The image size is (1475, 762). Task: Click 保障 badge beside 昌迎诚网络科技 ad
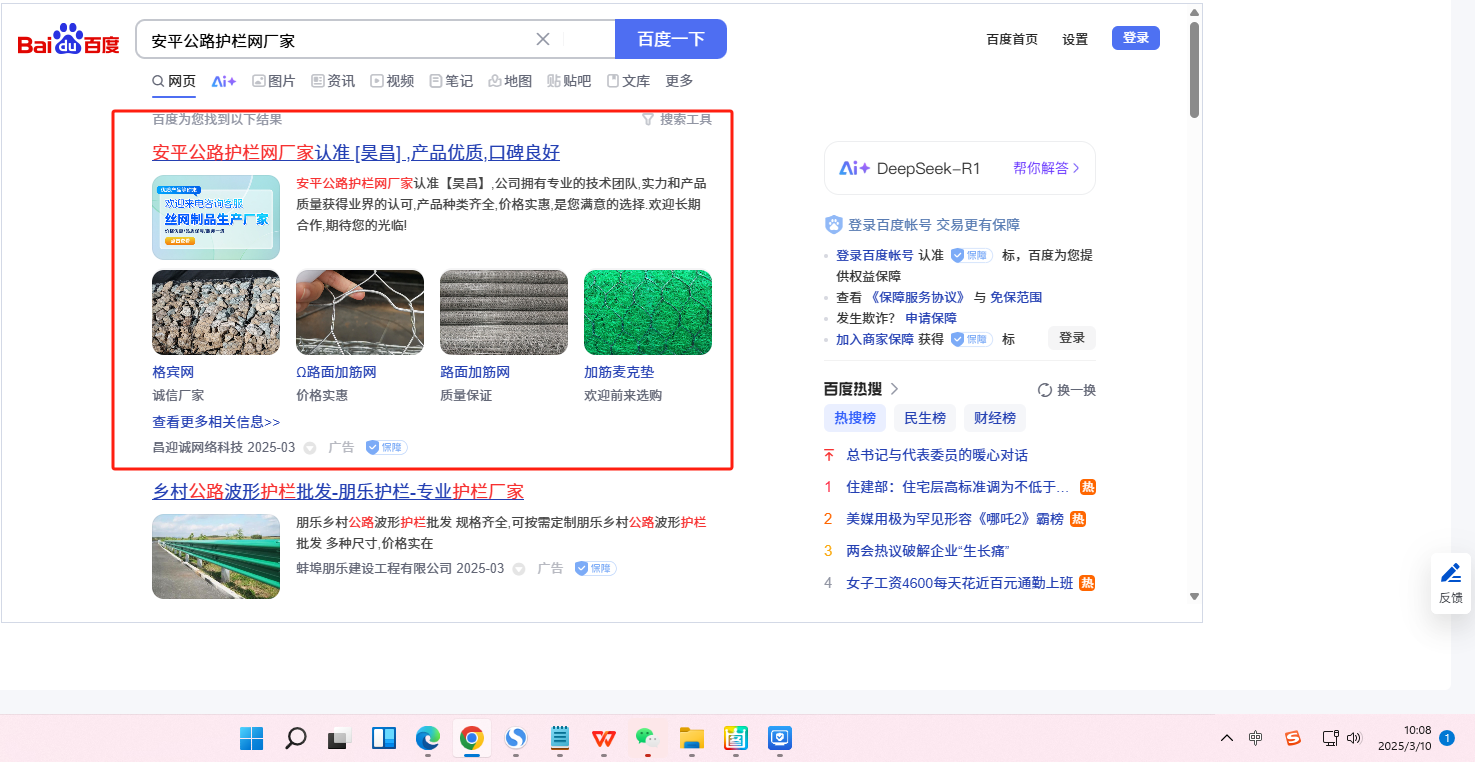[386, 447]
